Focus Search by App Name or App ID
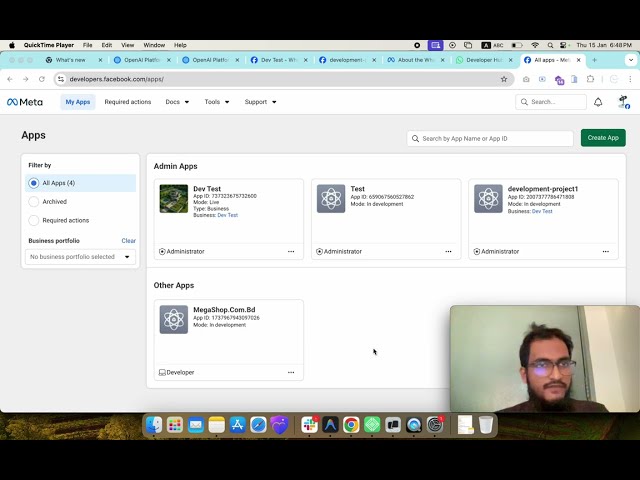The height and width of the screenshot is (480, 640). [490, 139]
